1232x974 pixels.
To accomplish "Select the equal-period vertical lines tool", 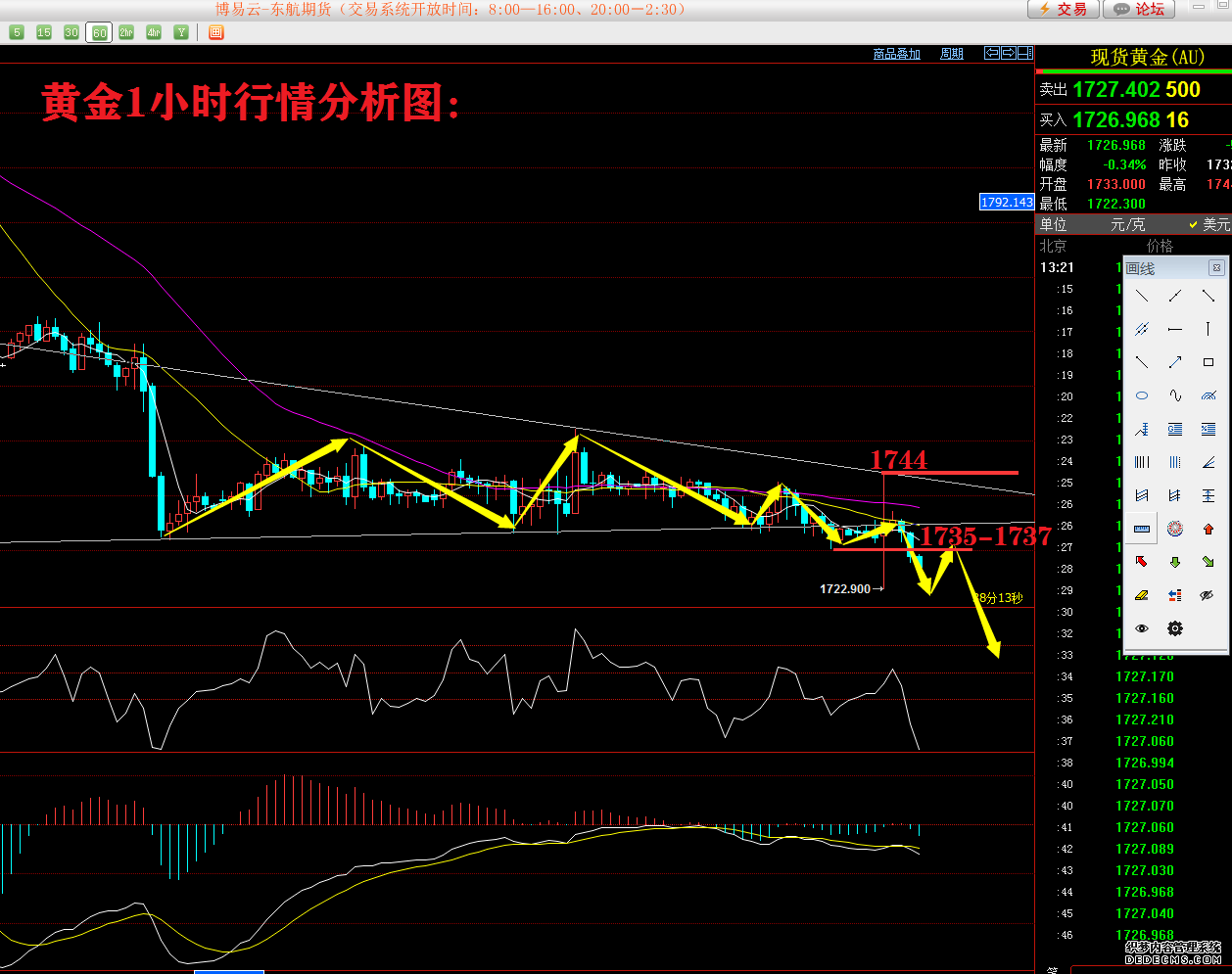I will coord(1142,462).
